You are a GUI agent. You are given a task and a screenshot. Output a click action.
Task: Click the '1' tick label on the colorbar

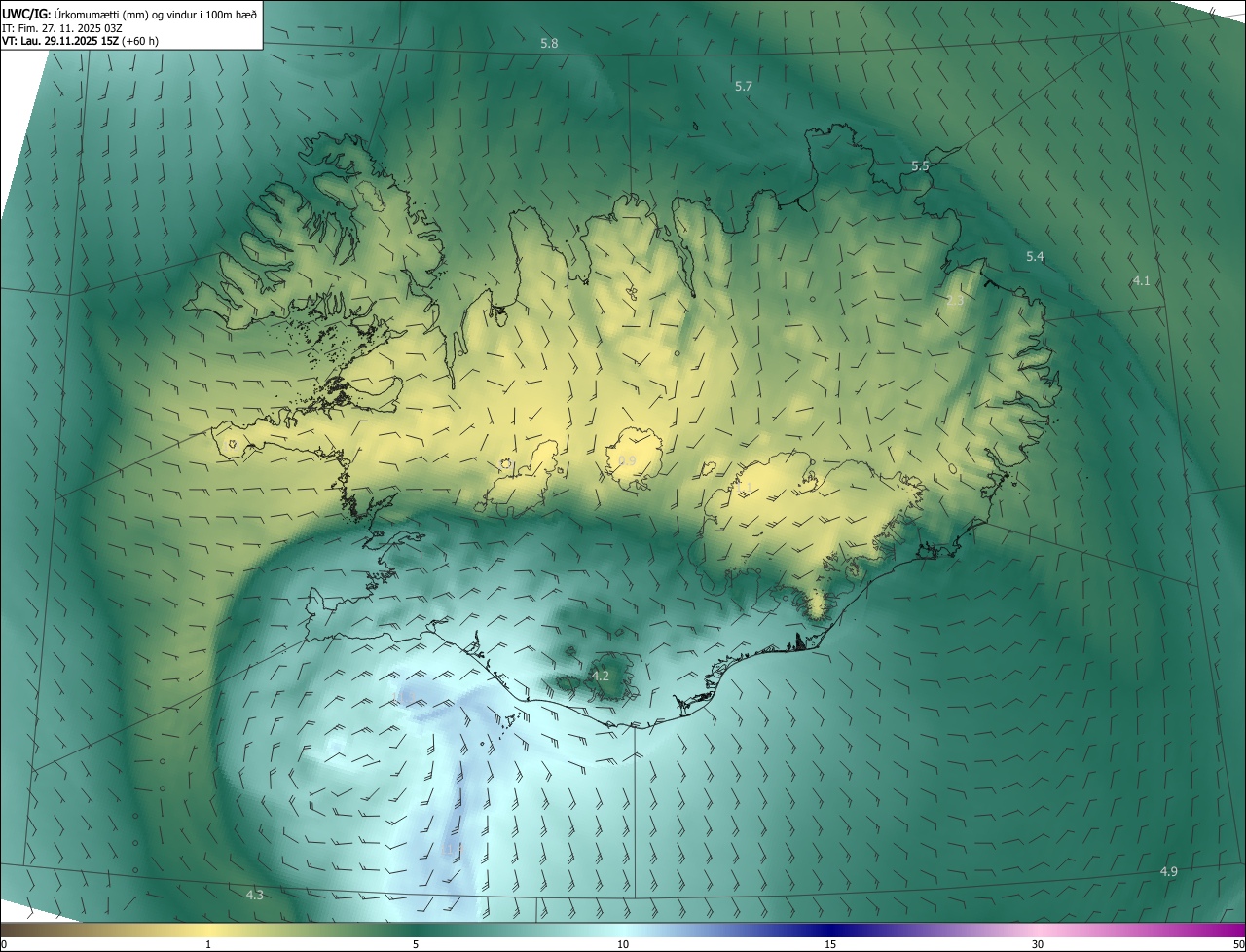coord(208,945)
